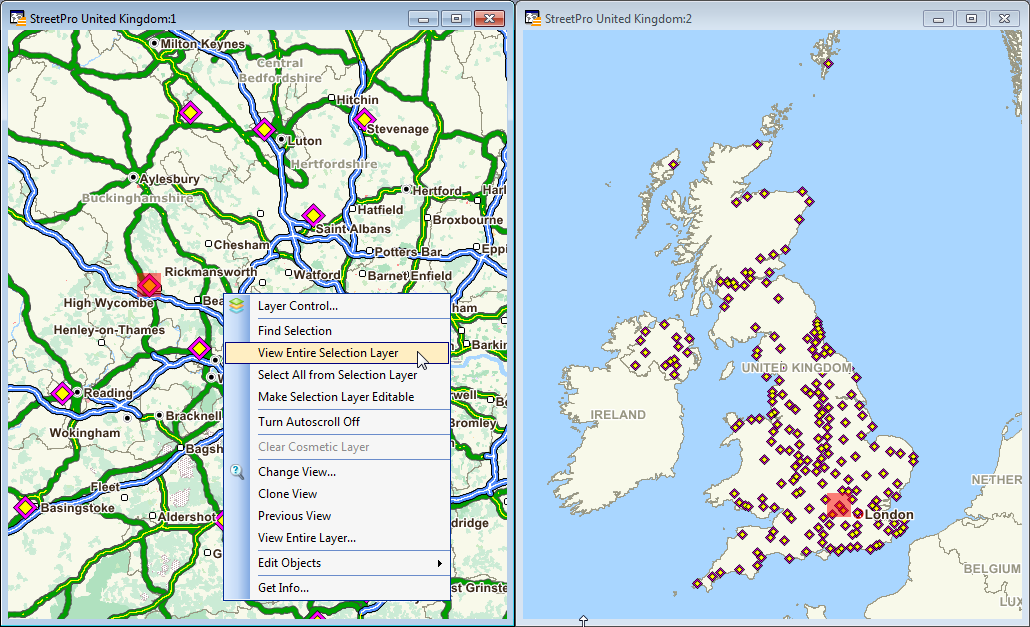Click the Central Bedfordshire label
Screen dimensions: 1030x627
pyautogui.click(x=280, y=70)
